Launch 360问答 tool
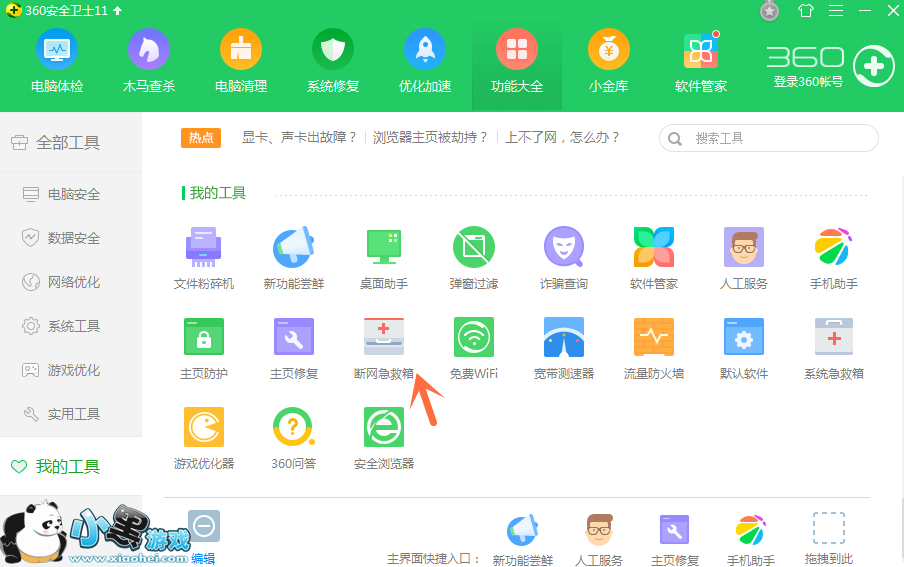This screenshot has width=904, height=567. pos(293,438)
